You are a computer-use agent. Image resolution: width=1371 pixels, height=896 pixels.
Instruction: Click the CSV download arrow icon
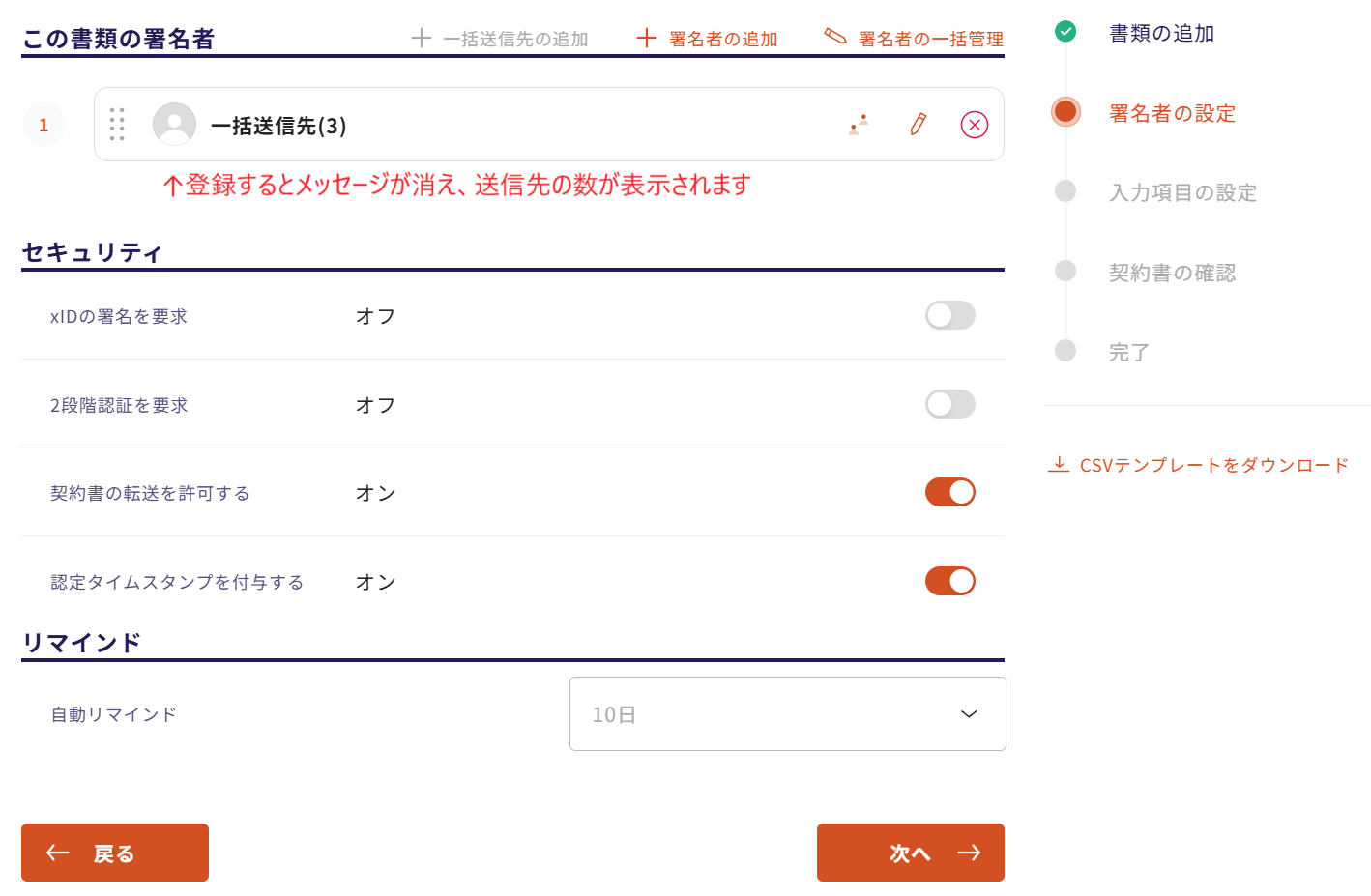pos(1059,465)
